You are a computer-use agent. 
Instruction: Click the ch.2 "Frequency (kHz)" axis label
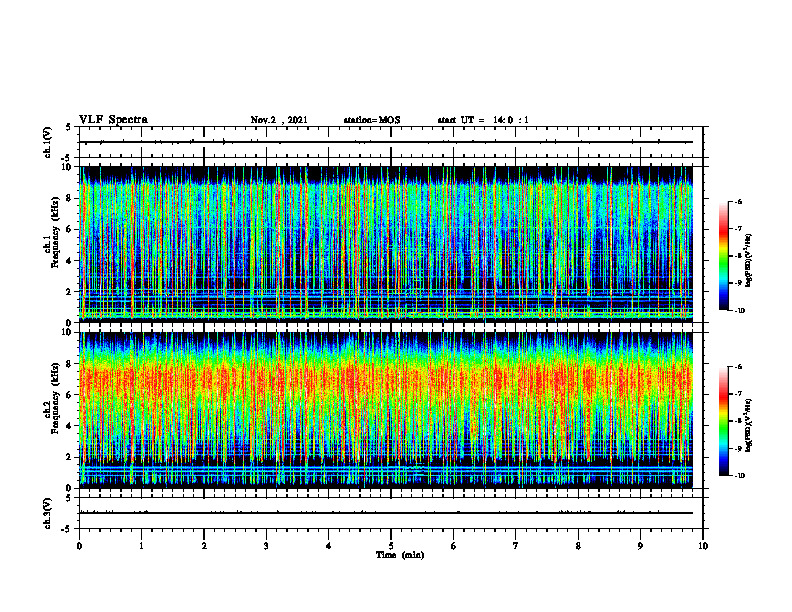56,398
